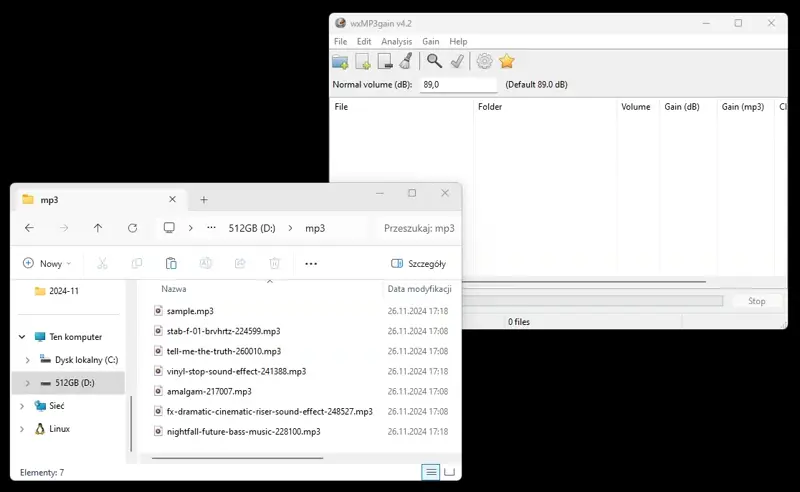Open the Gain menu in wxMP3gain
The height and width of the screenshot is (492, 800).
tap(431, 41)
